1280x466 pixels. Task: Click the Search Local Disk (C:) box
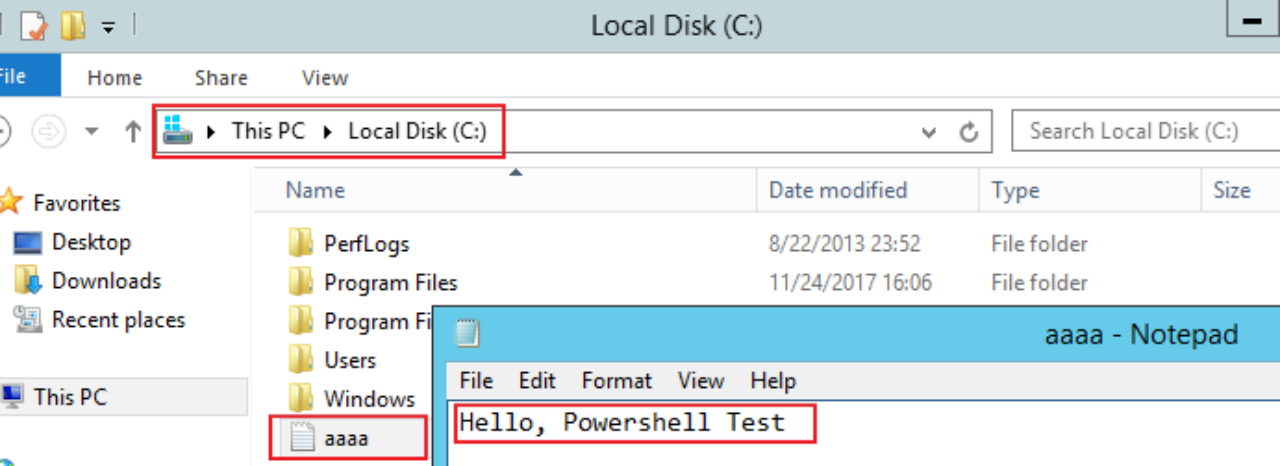pos(1140,131)
